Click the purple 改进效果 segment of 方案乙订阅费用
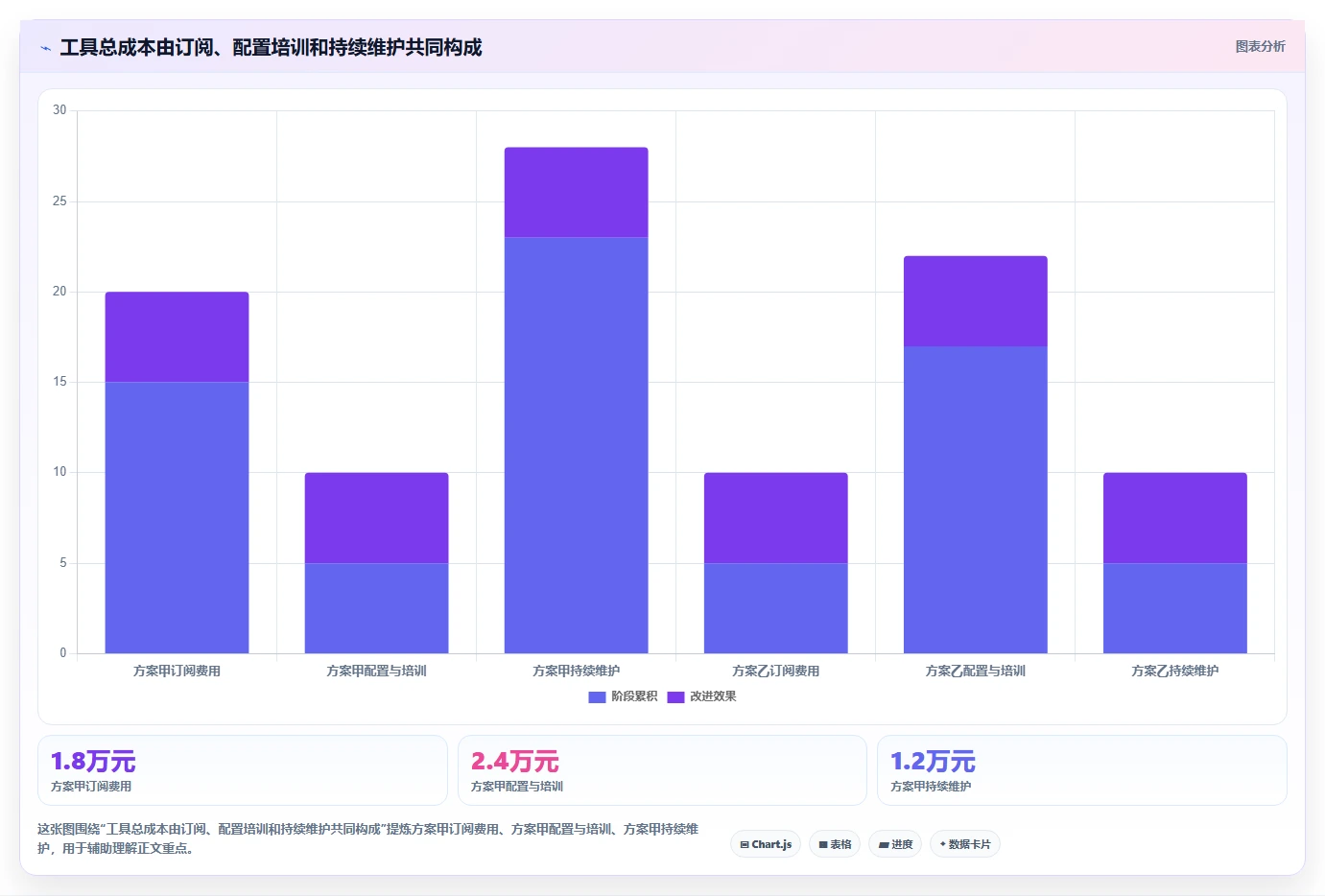Viewport: 1325px width, 896px height. 775,518
